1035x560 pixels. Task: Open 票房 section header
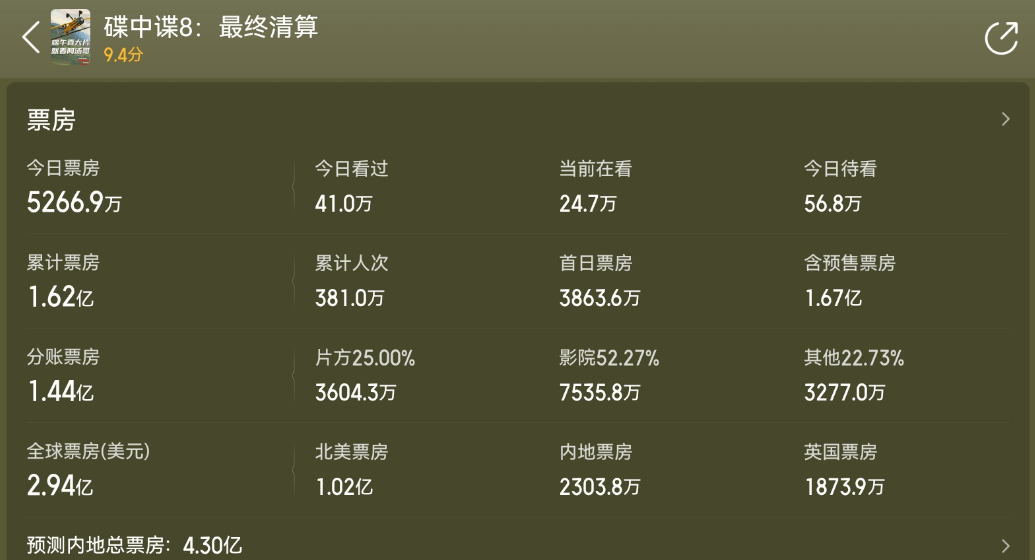[x=51, y=120]
